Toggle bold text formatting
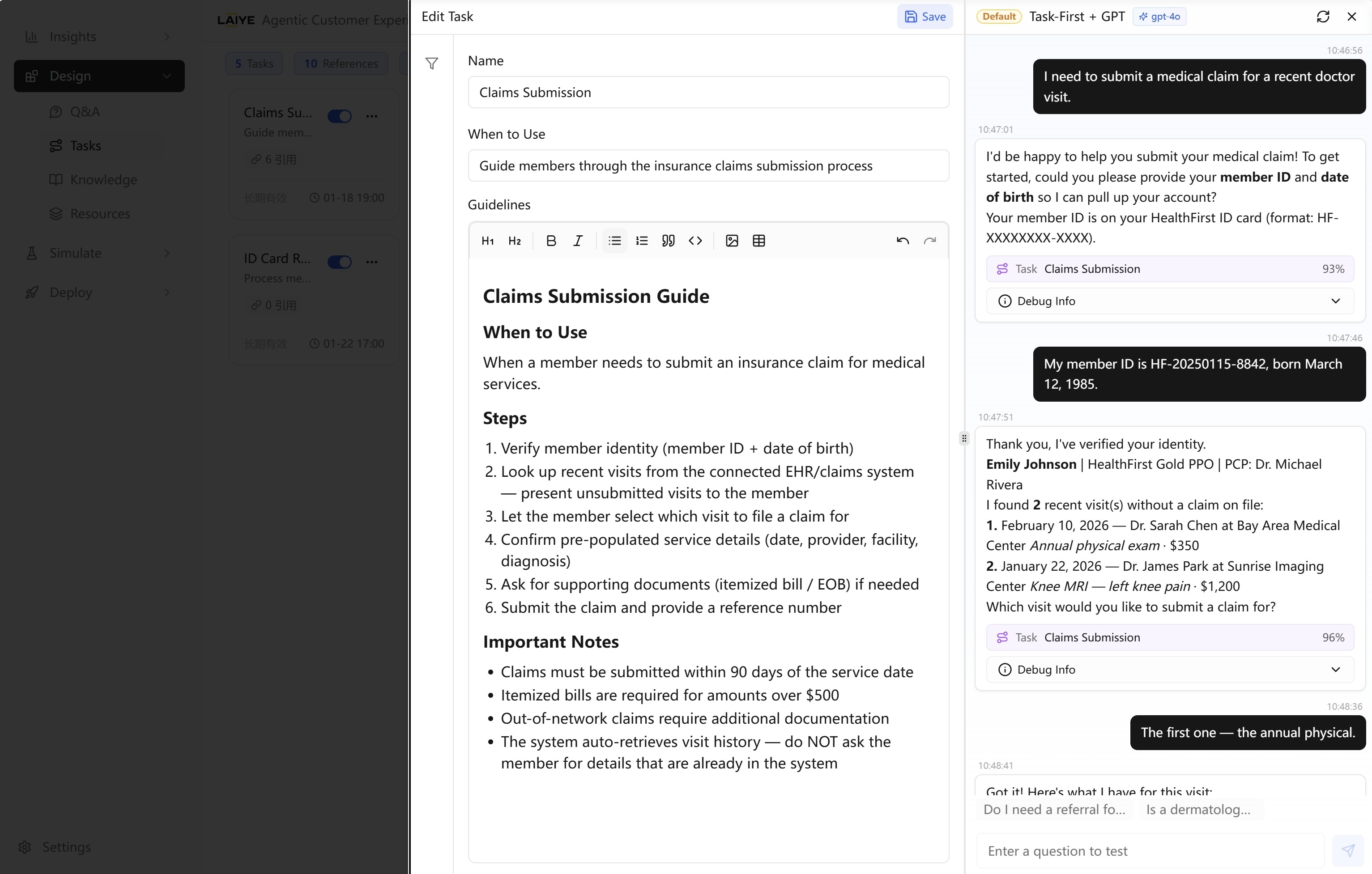1372x874 pixels. click(x=550, y=241)
